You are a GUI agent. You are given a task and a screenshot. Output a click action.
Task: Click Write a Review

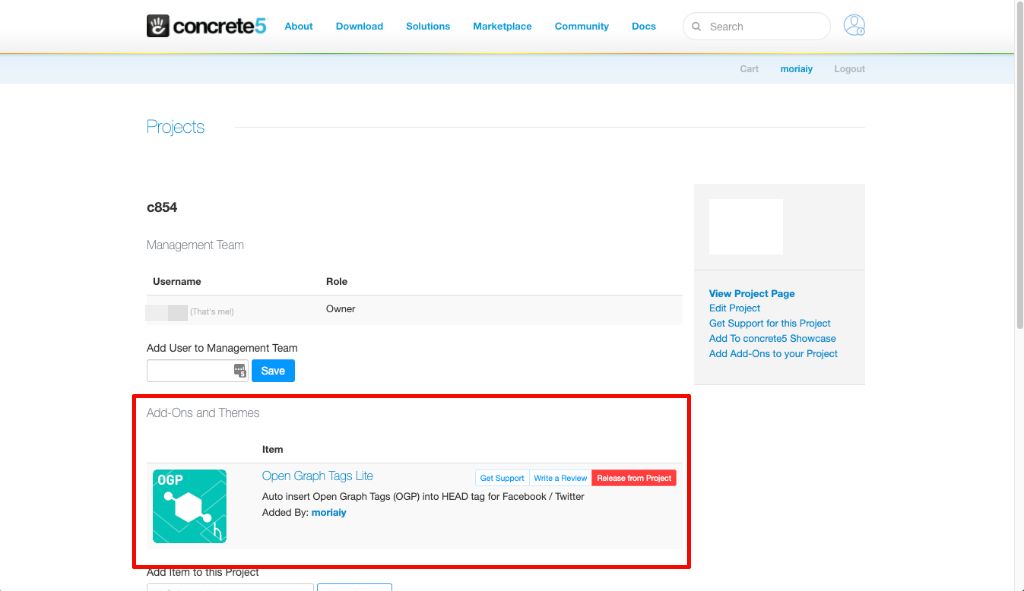[560, 478]
